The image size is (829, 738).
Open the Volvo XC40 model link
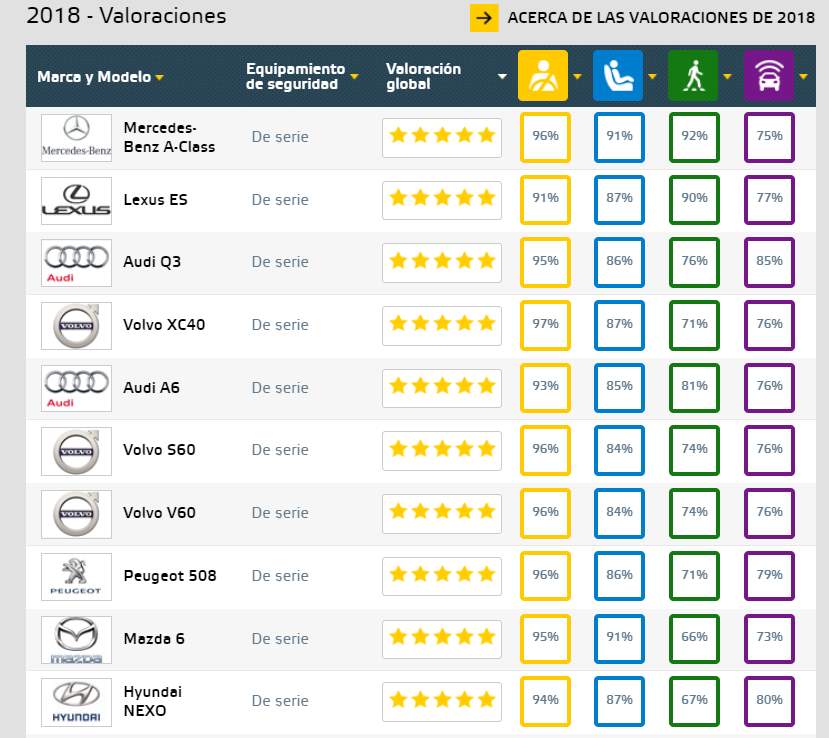pos(164,325)
